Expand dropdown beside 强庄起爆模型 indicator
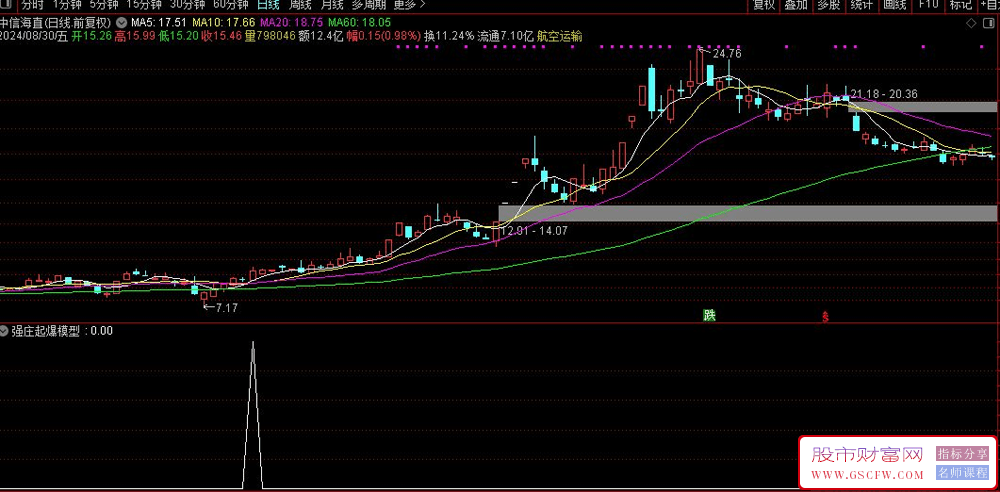This screenshot has width=1000, height=492. pyautogui.click(x=5, y=331)
